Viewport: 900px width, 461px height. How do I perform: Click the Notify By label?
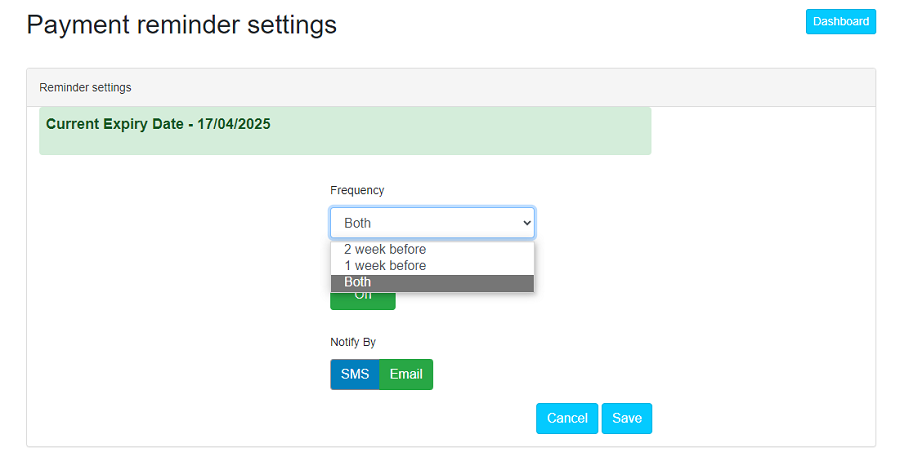[353, 342]
